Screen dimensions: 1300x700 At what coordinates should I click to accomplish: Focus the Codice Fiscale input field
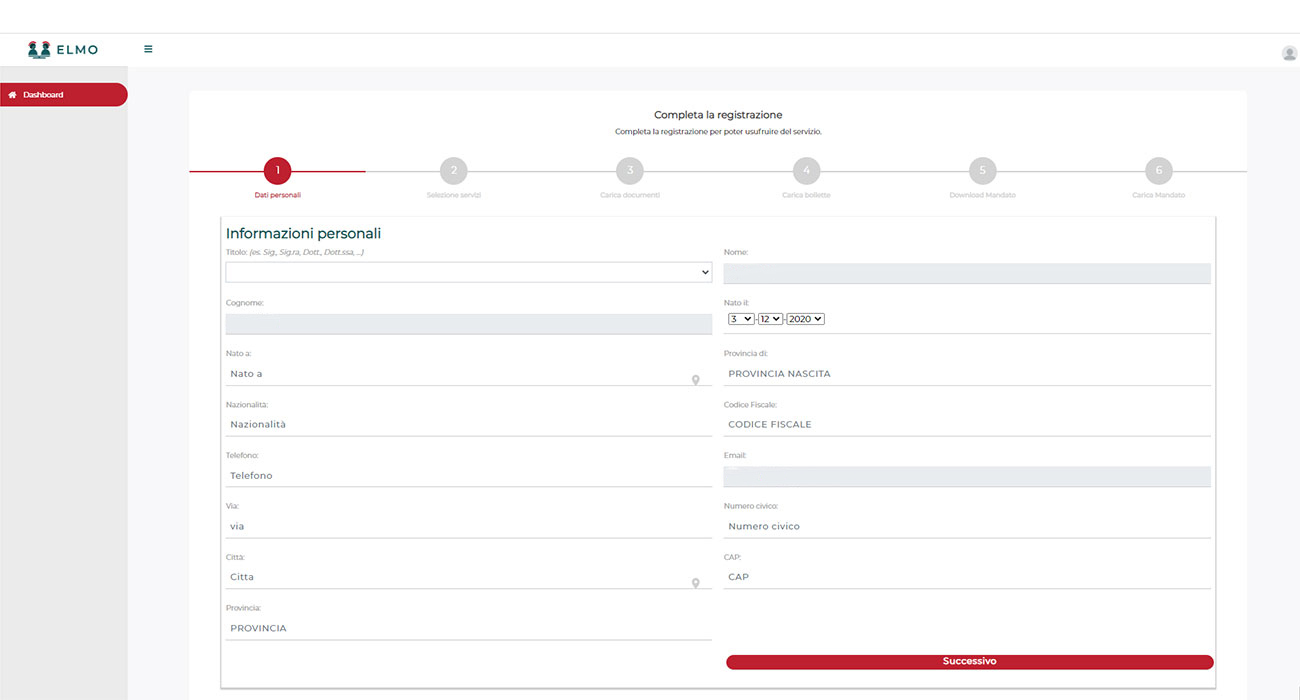pyautogui.click(x=966, y=425)
